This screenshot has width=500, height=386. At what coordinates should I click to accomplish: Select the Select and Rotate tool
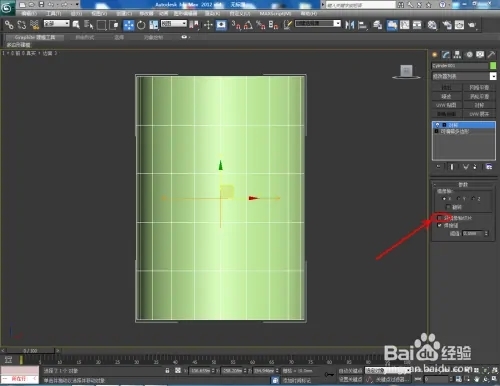(141, 25)
